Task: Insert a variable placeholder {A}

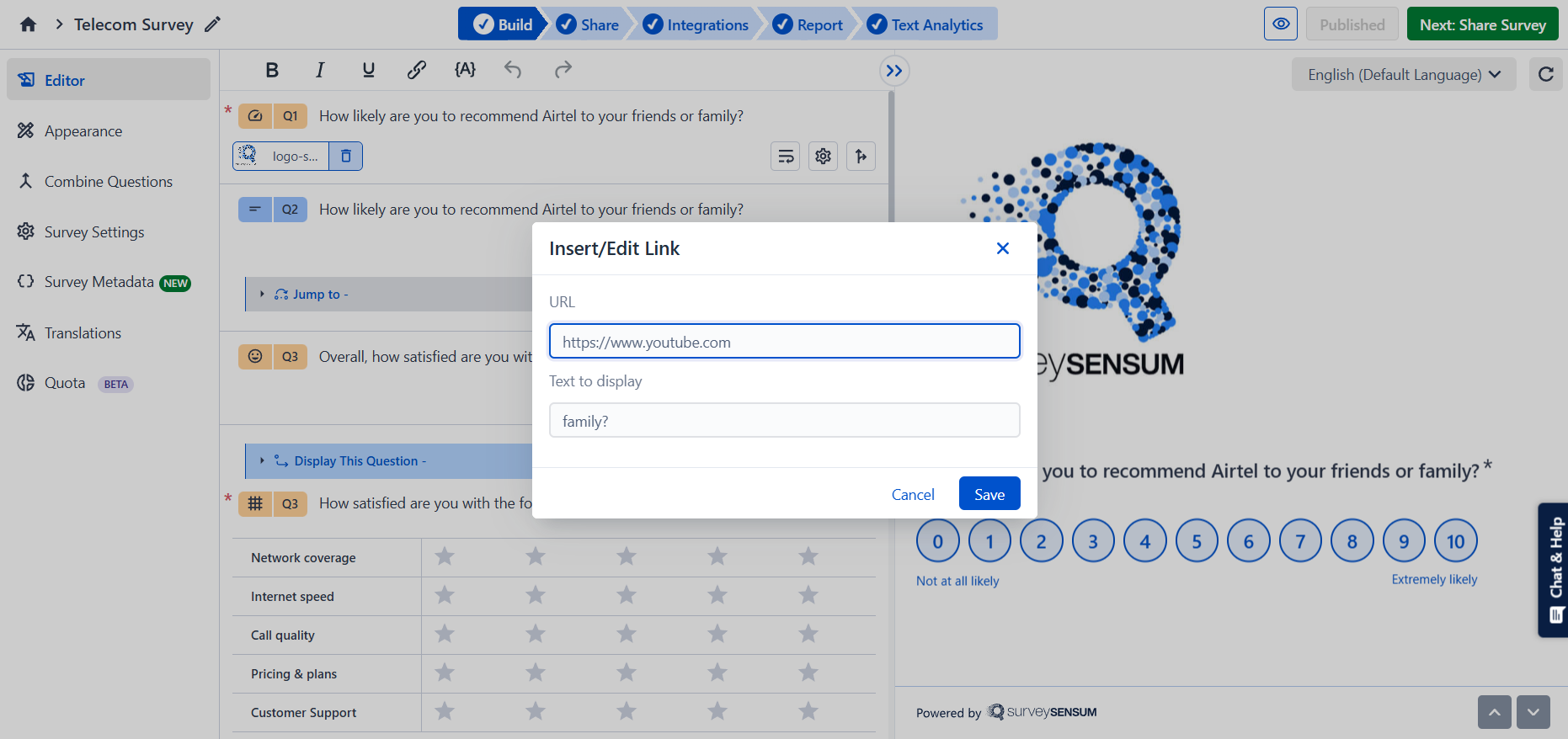Action: [x=465, y=70]
